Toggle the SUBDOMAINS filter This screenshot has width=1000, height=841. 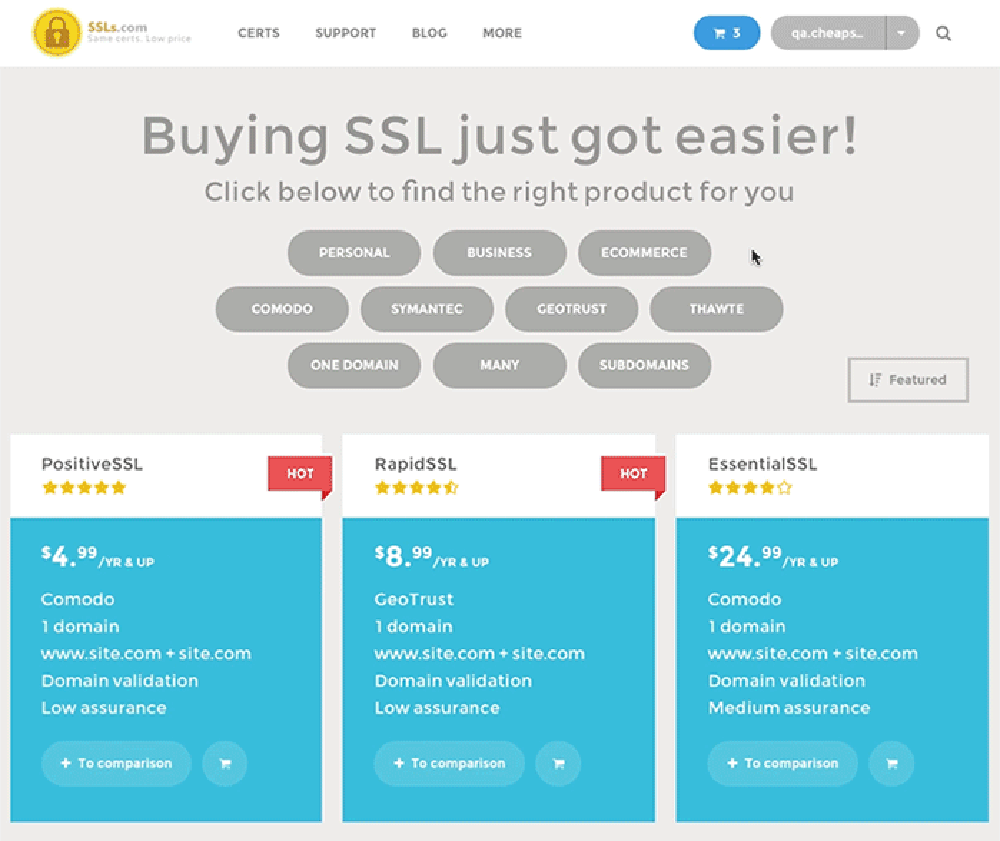(x=644, y=365)
